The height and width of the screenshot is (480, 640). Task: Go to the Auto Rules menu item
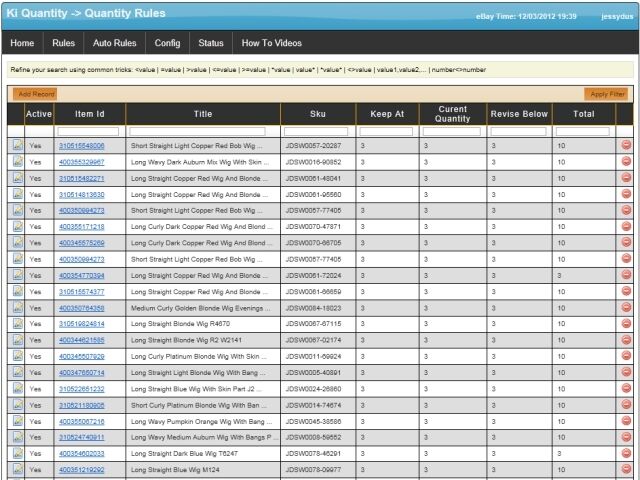[x=115, y=44]
